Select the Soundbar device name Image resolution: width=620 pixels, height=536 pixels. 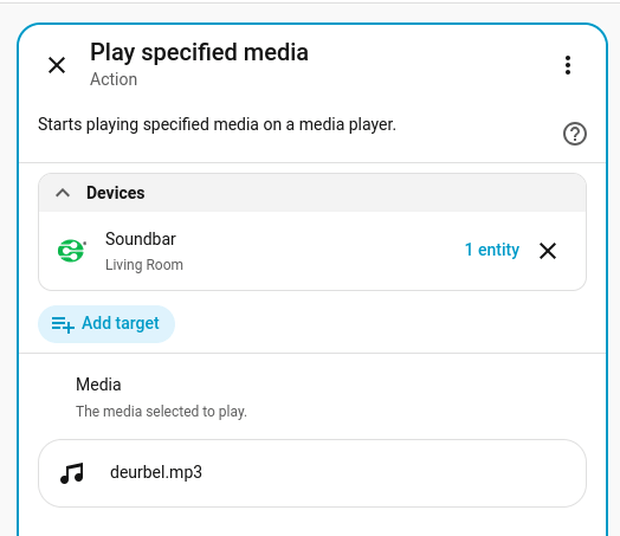coord(140,239)
